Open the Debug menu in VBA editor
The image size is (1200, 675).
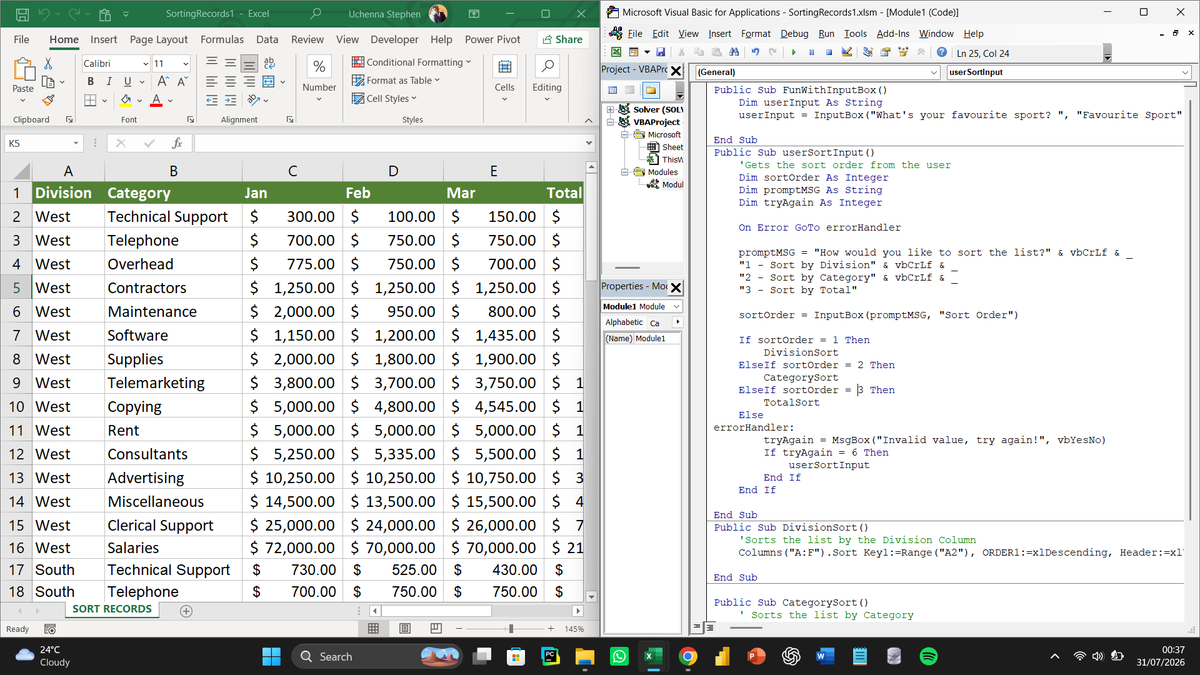click(794, 34)
